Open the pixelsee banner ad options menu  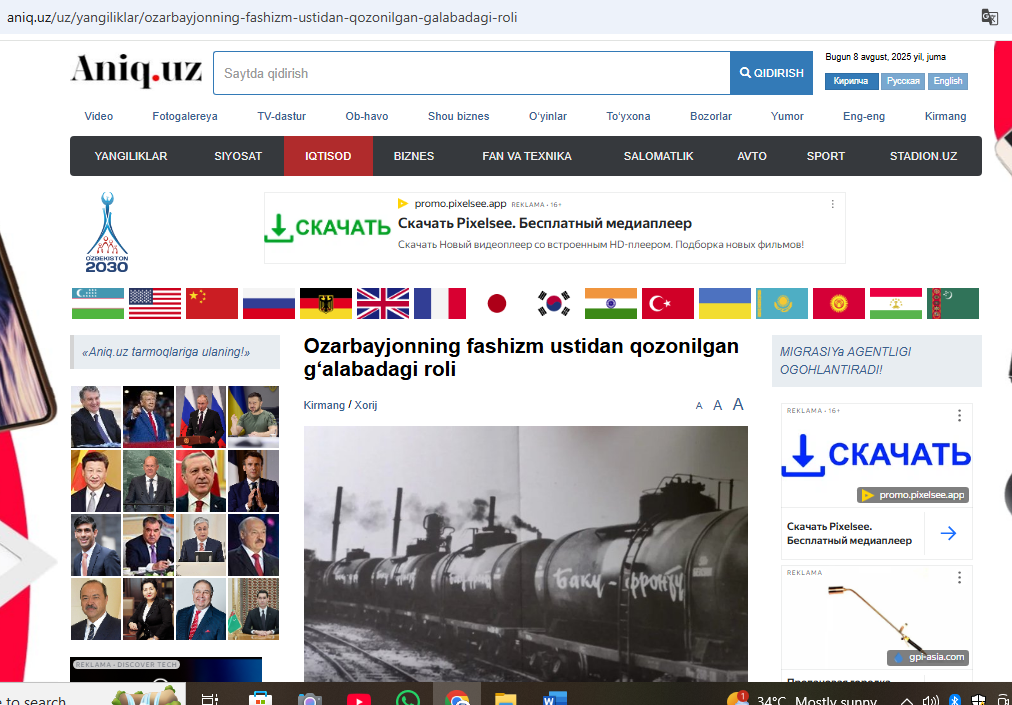pos(832,204)
